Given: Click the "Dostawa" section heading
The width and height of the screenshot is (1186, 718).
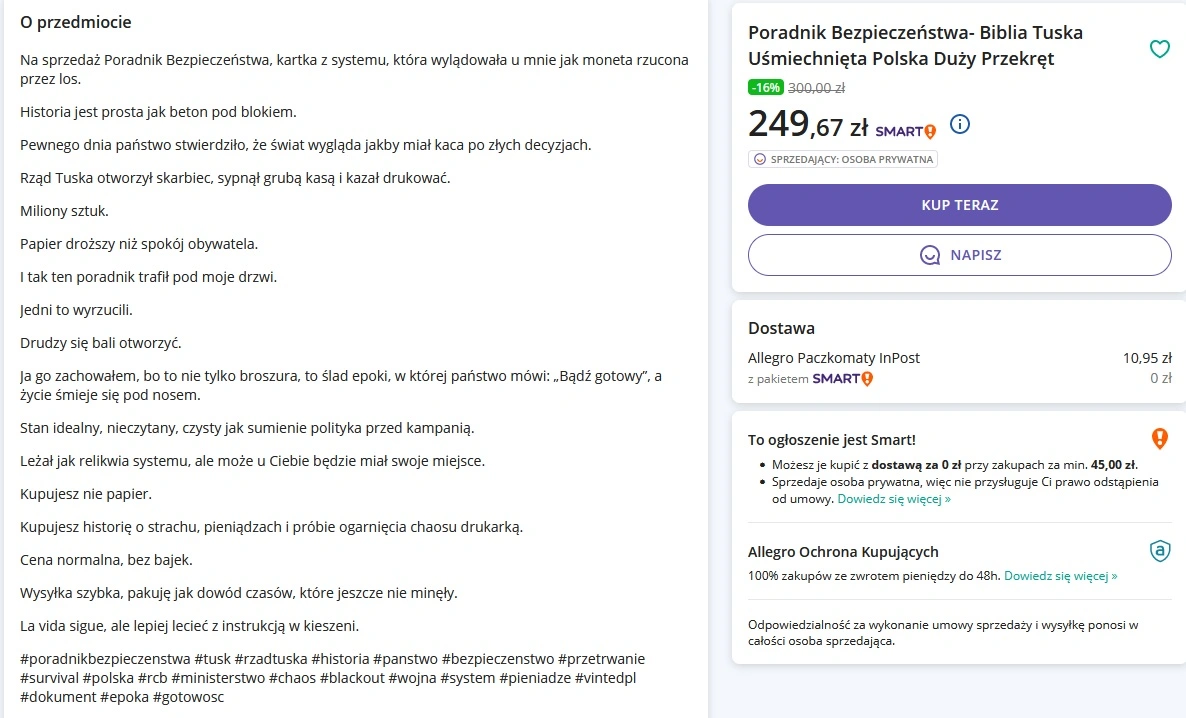Looking at the screenshot, I should coord(781,328).
